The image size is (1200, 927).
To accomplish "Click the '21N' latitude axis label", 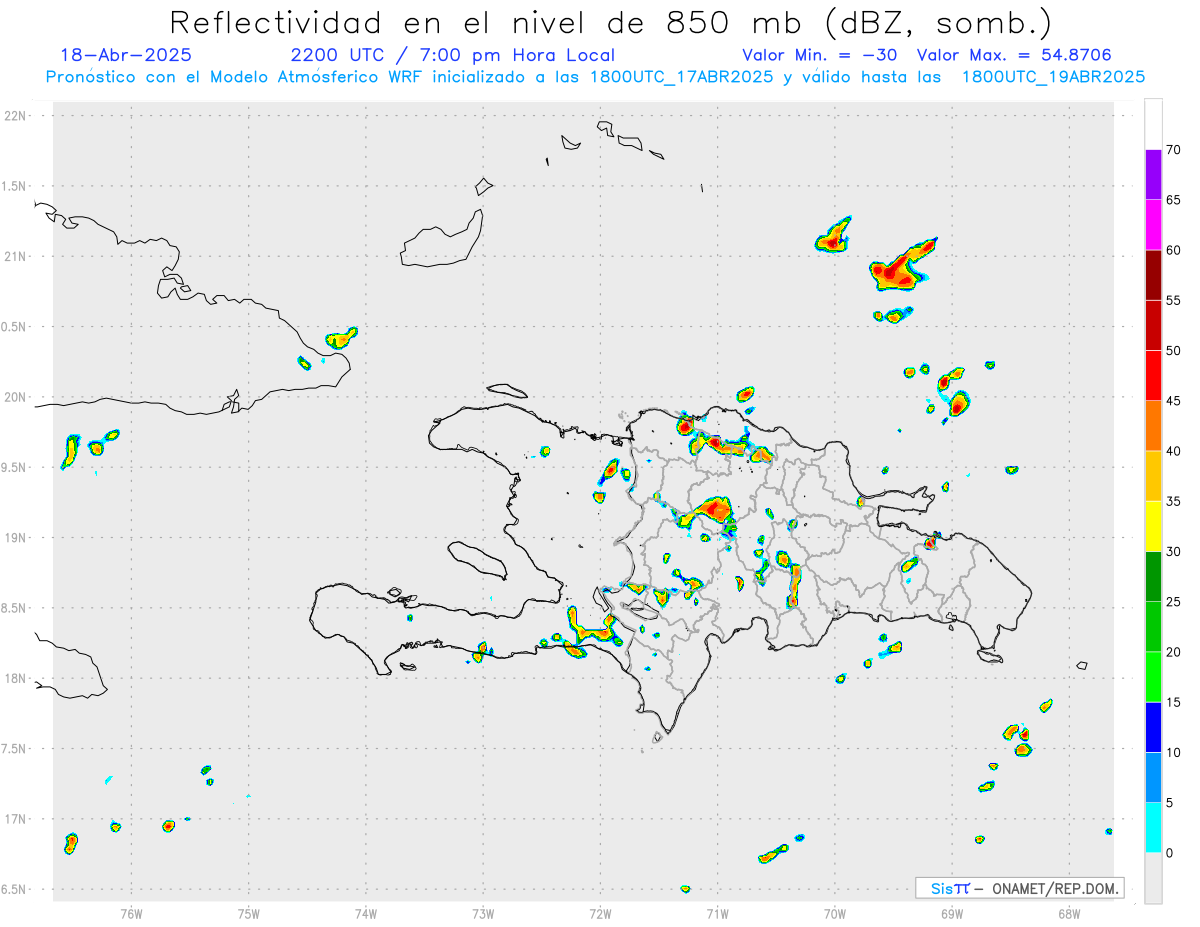I will coord(16,256).
